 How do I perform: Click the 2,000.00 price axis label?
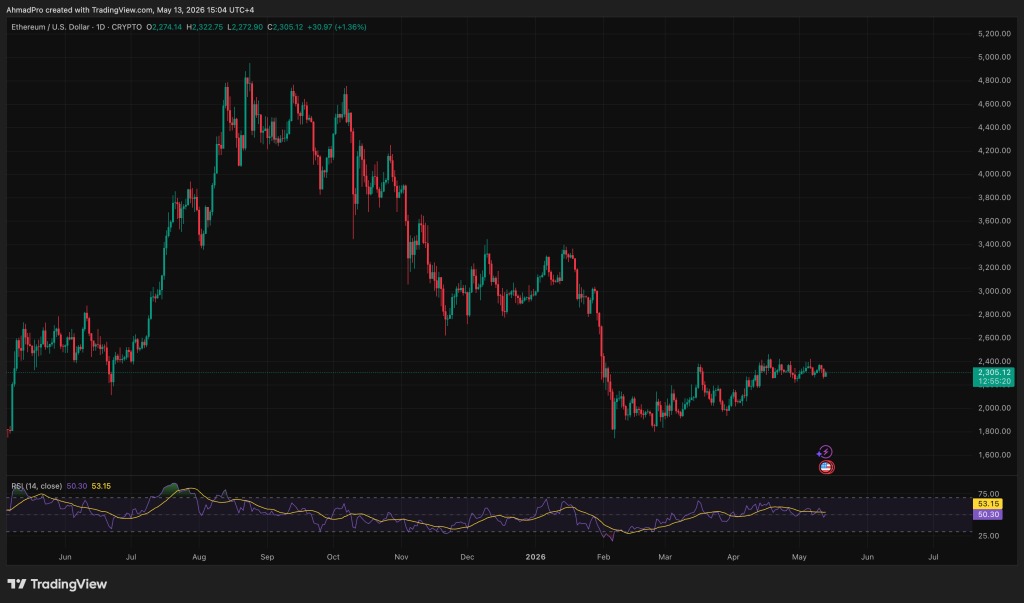click(994, 408)
